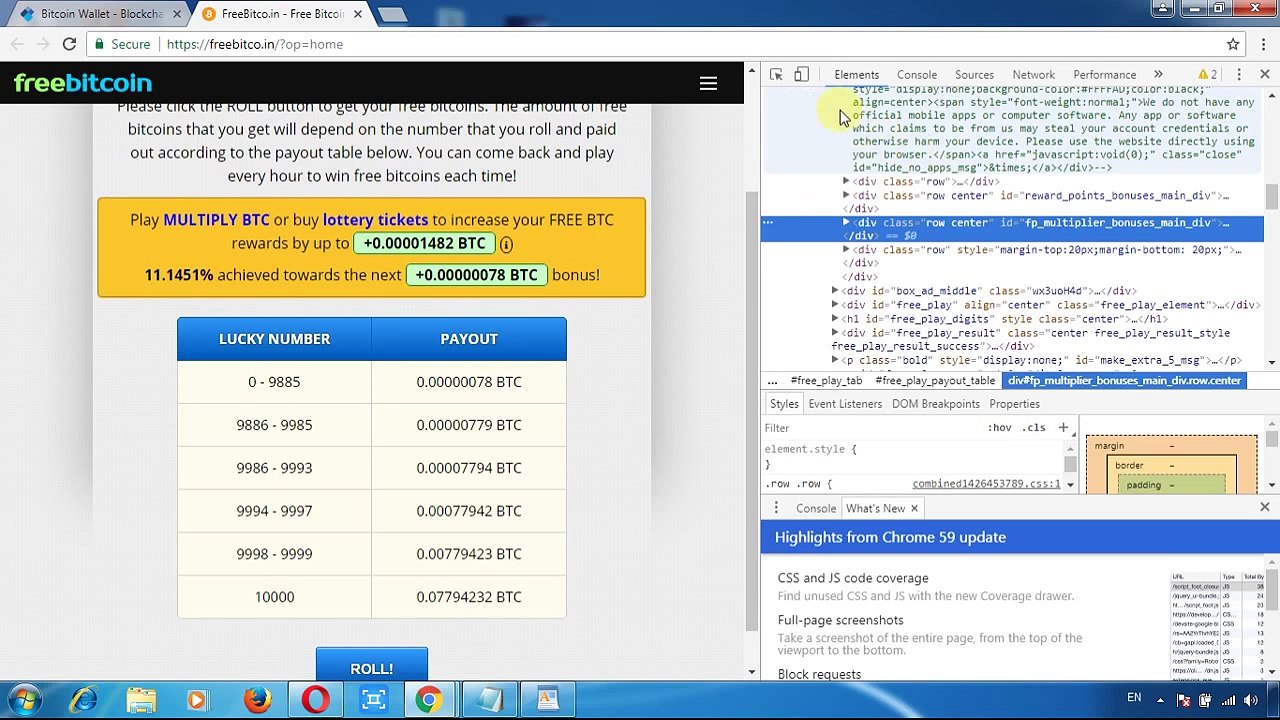Toggle the DevTools device toolbar

801,75
